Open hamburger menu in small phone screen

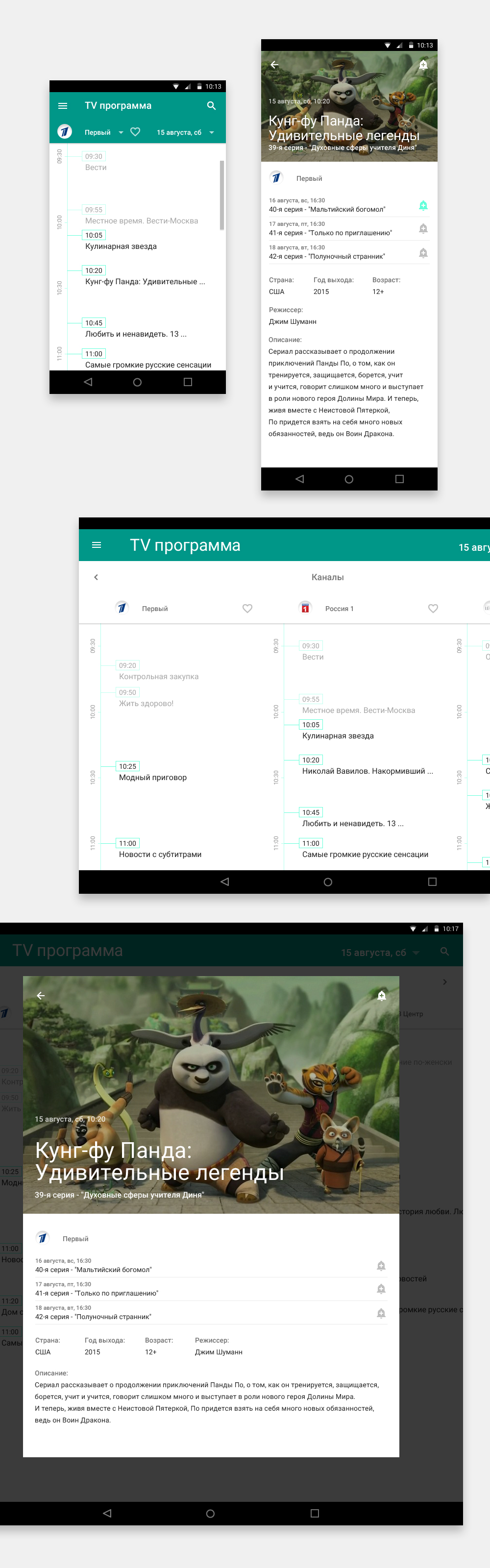[63, 106]
